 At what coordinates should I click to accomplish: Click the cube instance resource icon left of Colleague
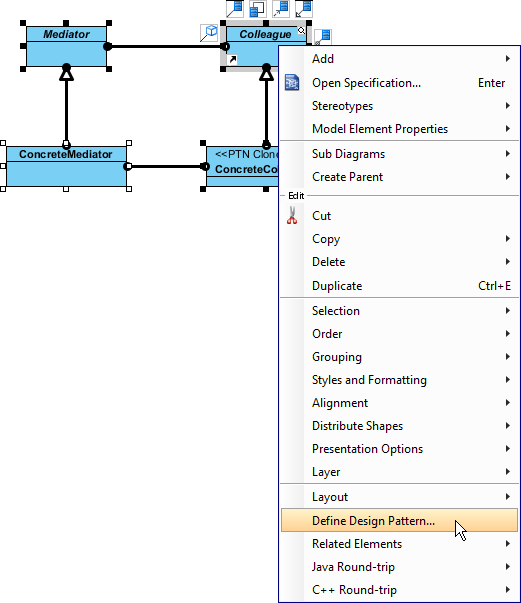coord(209,33)
